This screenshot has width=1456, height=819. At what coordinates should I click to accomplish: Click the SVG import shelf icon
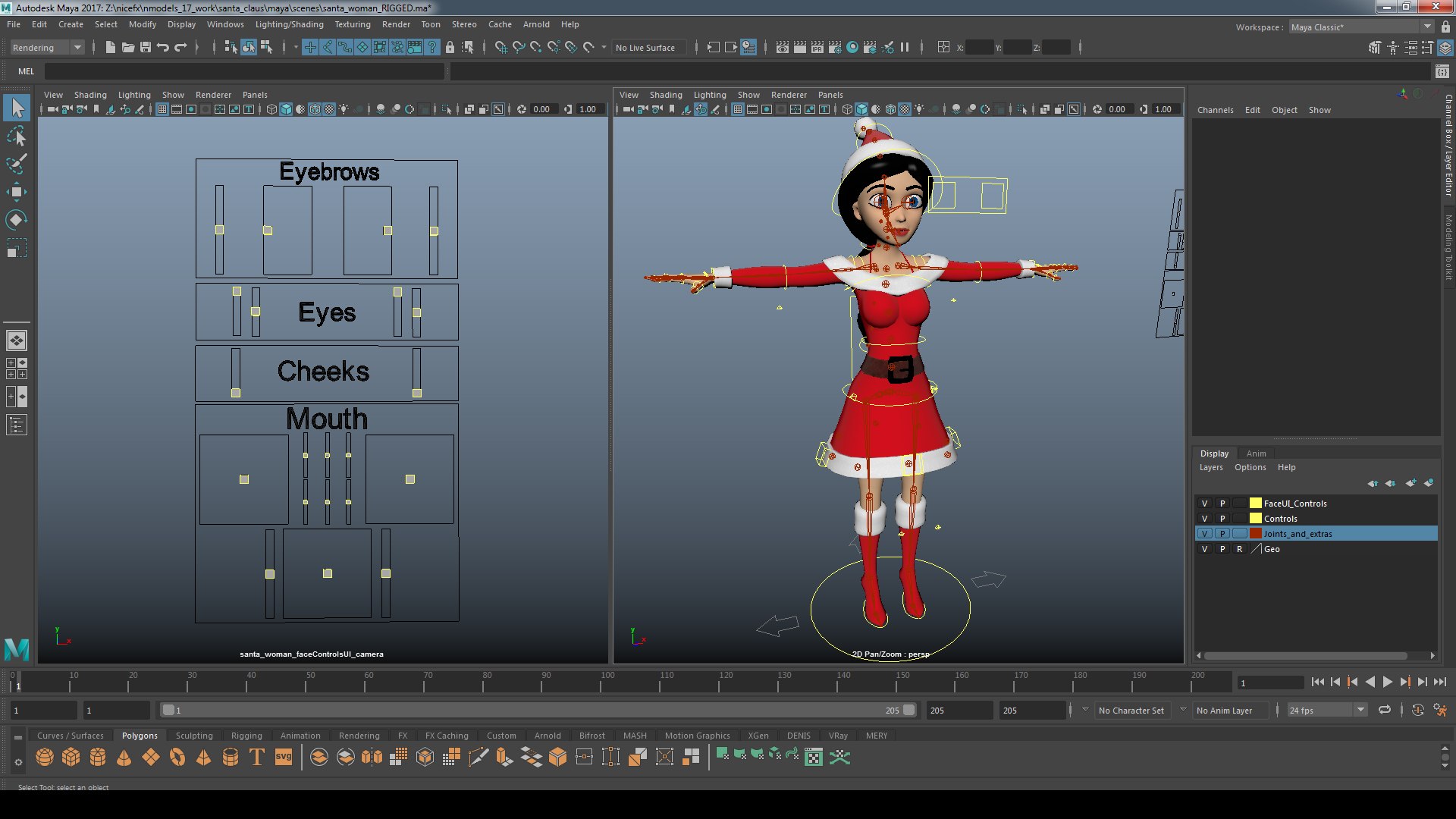click(x=284, y=757)
